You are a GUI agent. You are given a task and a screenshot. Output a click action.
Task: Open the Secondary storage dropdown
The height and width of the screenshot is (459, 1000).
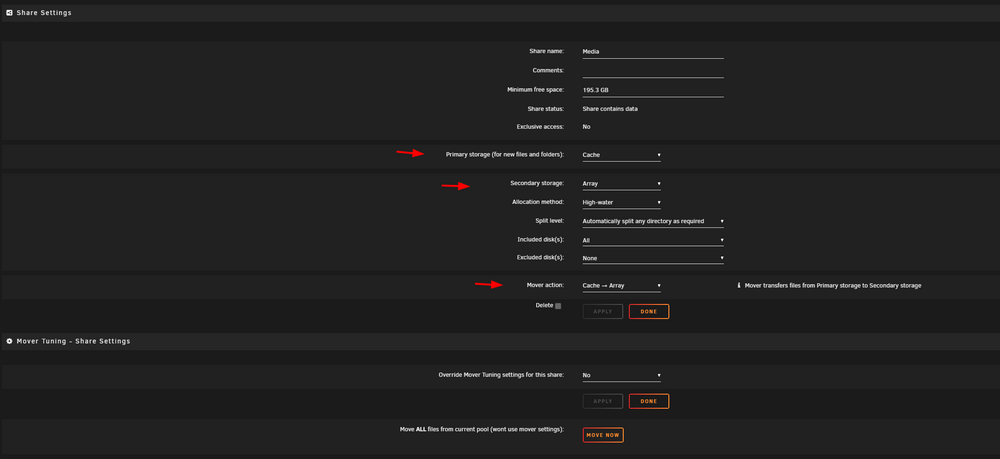click(621, 184)
